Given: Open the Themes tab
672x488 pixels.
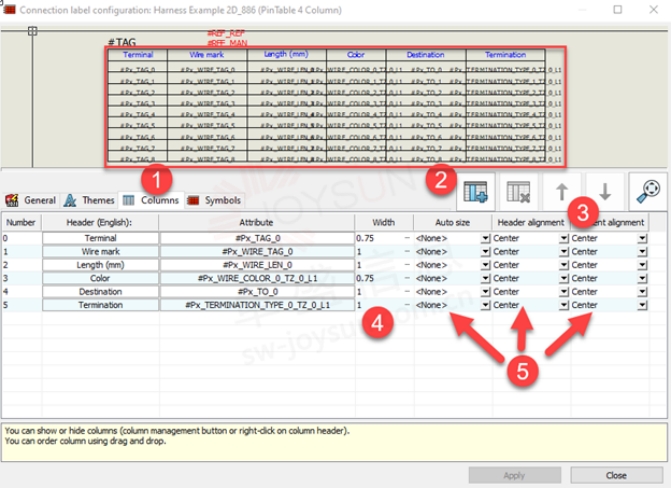Looking at the screenshot, I should [89, 200].
